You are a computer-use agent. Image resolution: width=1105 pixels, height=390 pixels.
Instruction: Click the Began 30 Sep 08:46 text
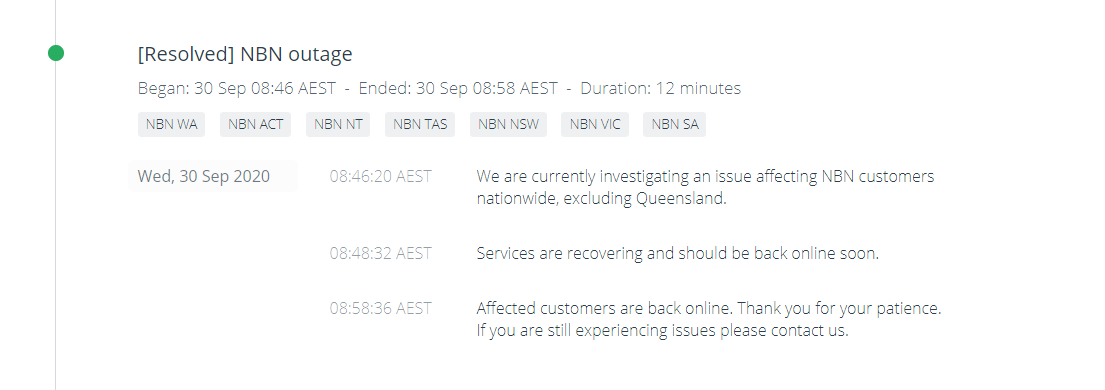click(x=237, y=89)
